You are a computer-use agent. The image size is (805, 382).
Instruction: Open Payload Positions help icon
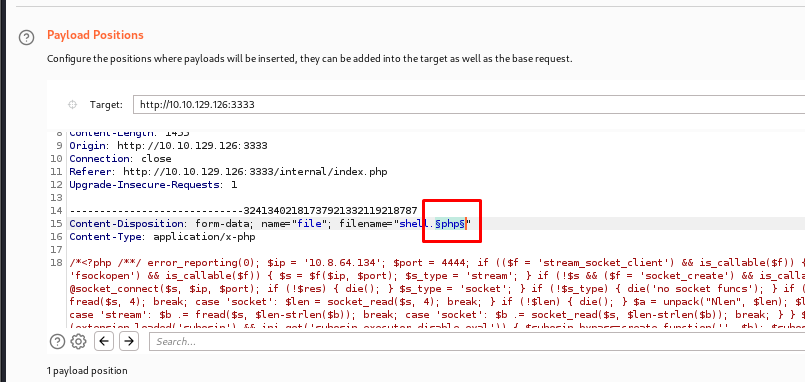[26, 37]
